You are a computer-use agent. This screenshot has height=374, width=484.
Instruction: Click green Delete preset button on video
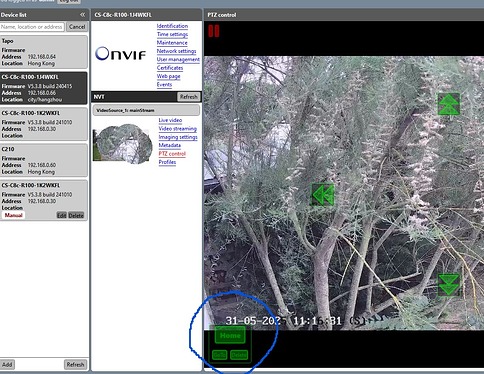pyautogui.click(x=239, y=355)
